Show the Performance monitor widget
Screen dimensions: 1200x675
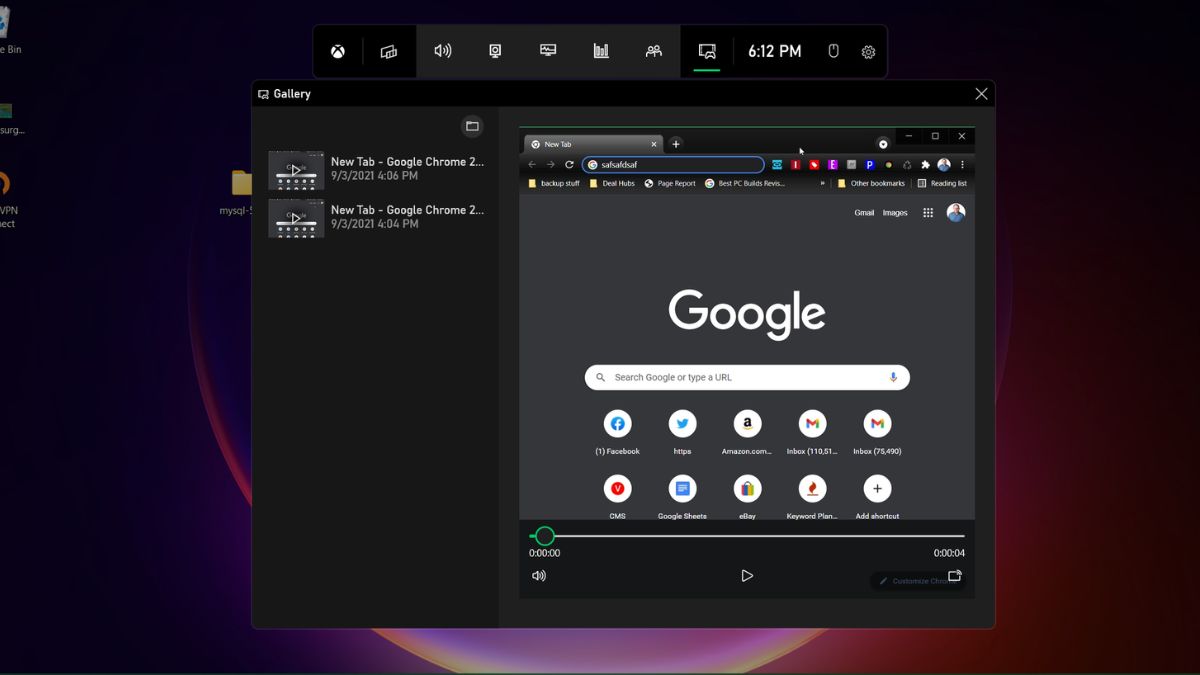coord(548,51)
